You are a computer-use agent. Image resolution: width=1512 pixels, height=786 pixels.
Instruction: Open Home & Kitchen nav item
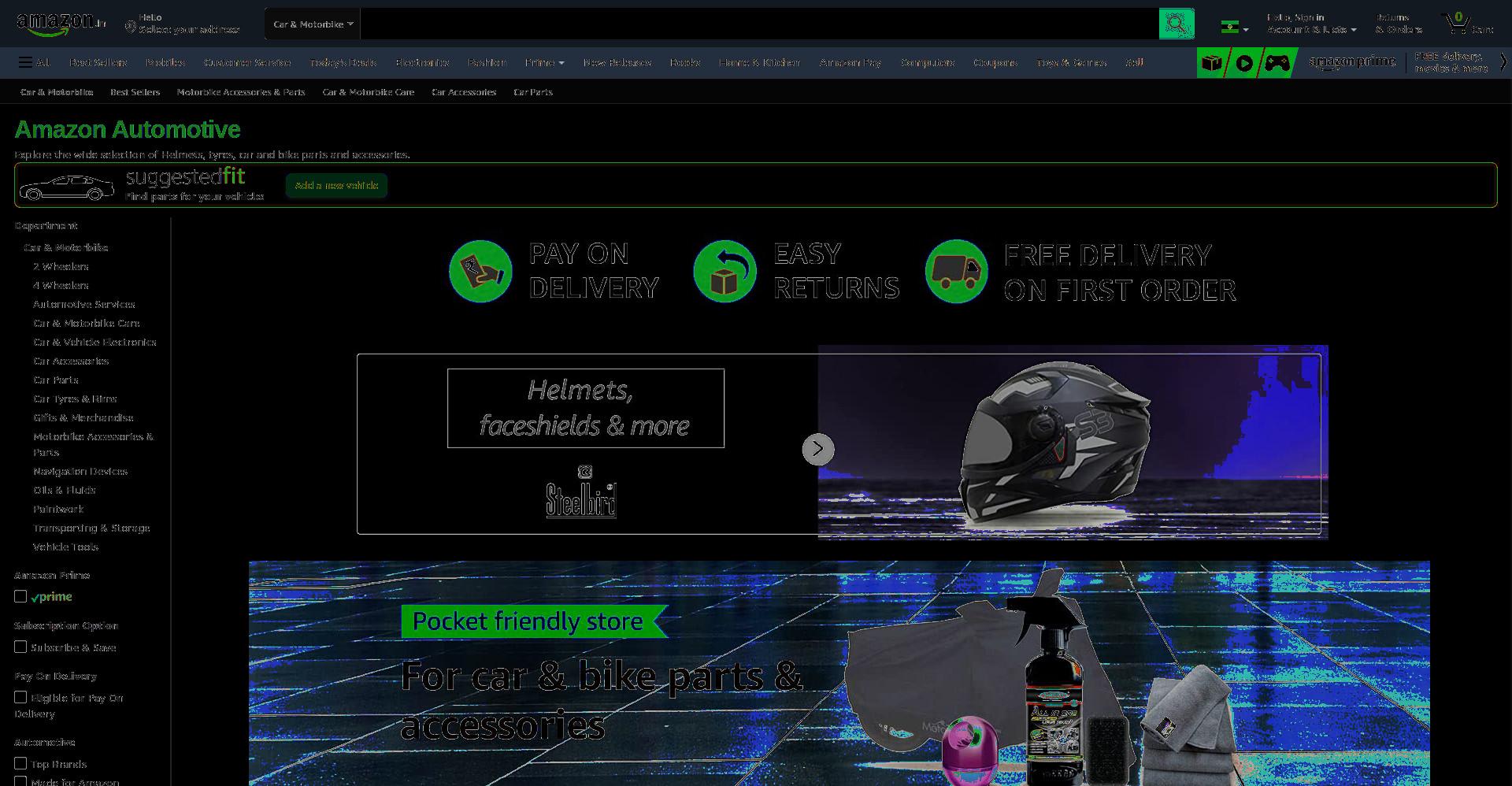759,62
